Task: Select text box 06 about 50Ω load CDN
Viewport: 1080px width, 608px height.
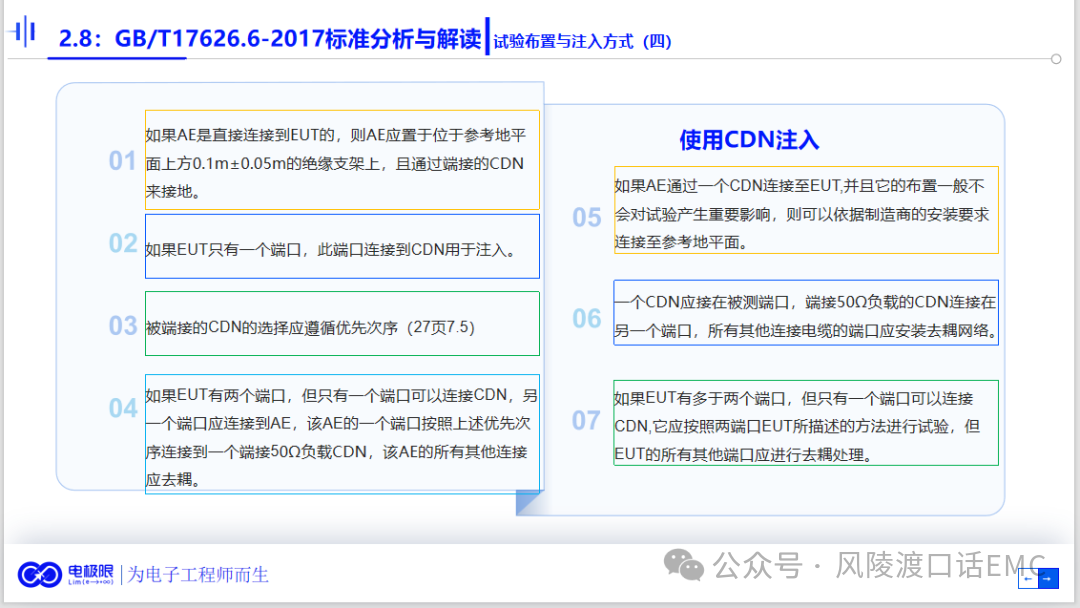Action: point(805,313)
